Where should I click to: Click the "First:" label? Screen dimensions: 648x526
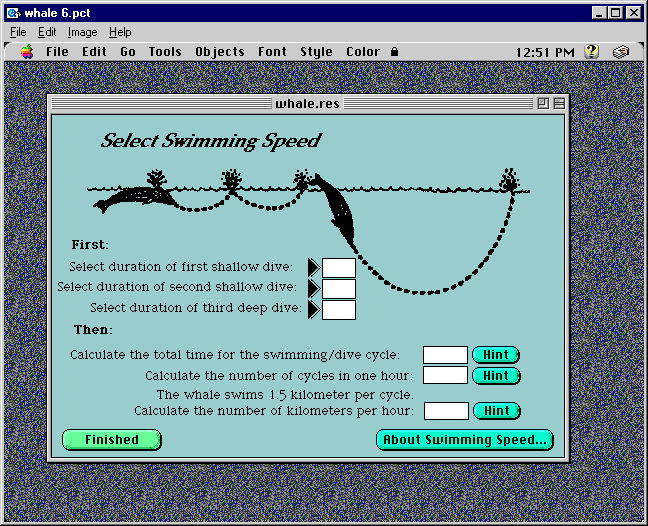click(90, 245)
